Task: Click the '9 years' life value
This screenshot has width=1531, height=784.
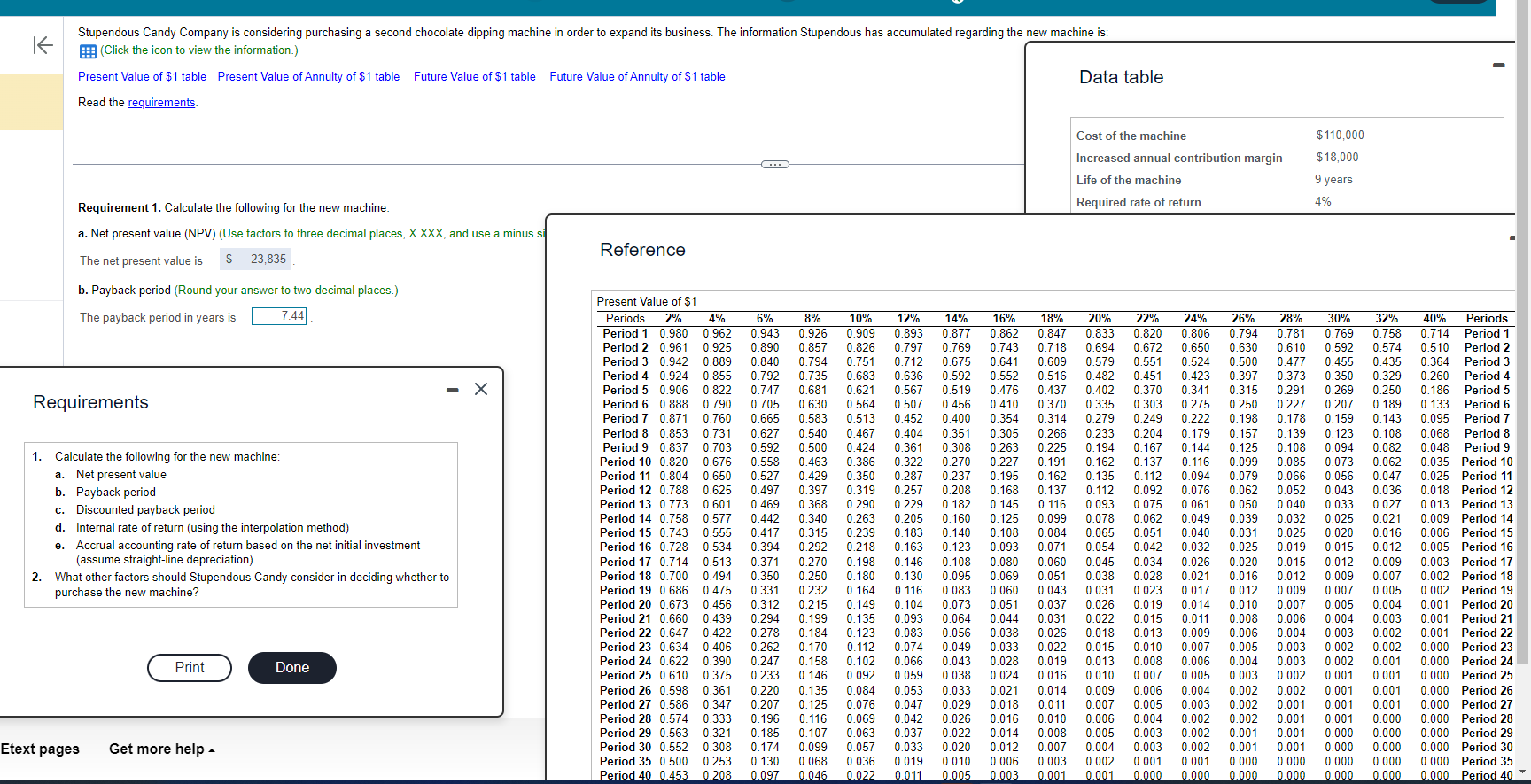Action: pos(1333,180)
